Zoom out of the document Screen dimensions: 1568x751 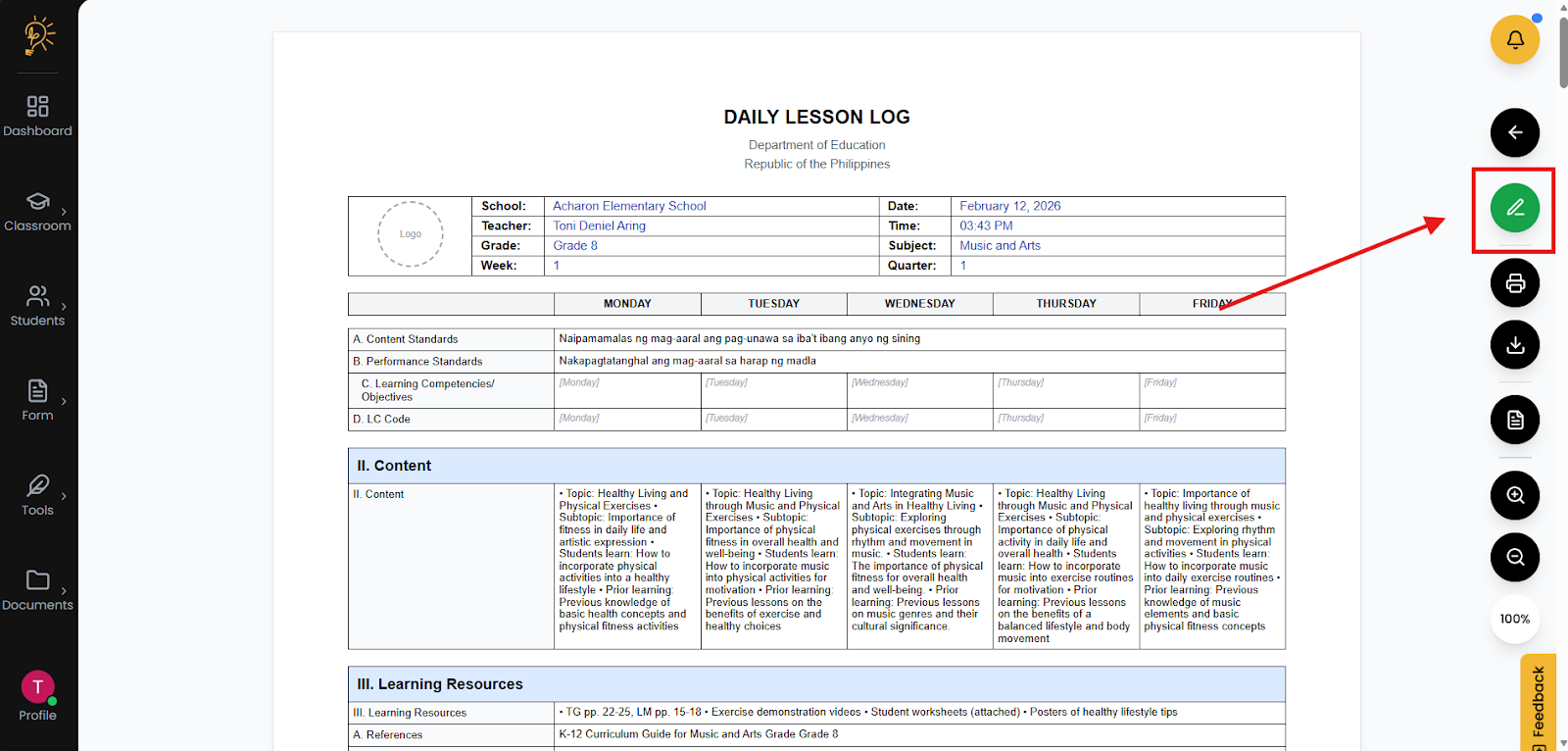[x=1514, y=558]
